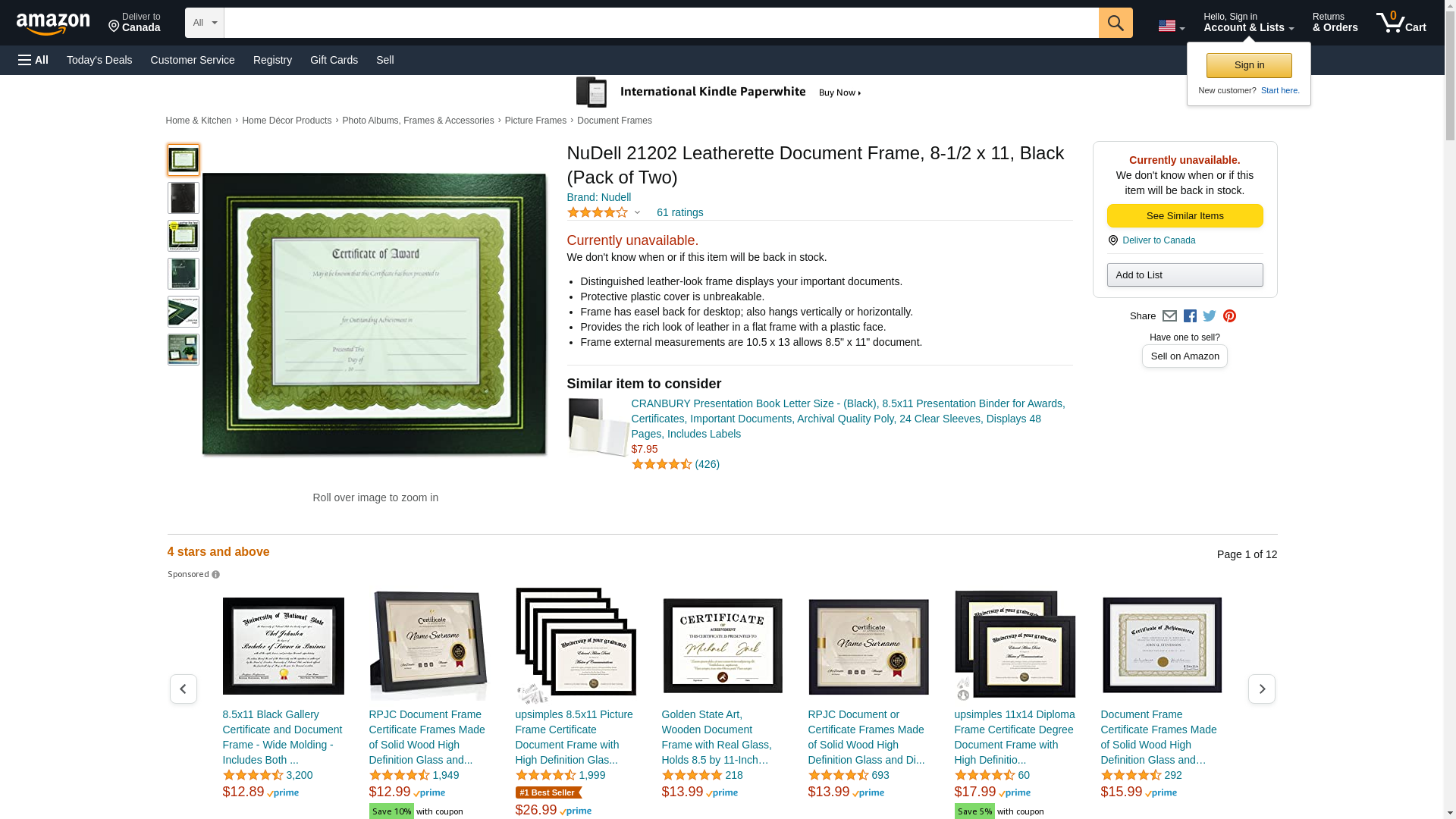Expand the star rating breakdown arrow
The width and height of the screenshot is (1456, 819).
click(x=637, y=213)
